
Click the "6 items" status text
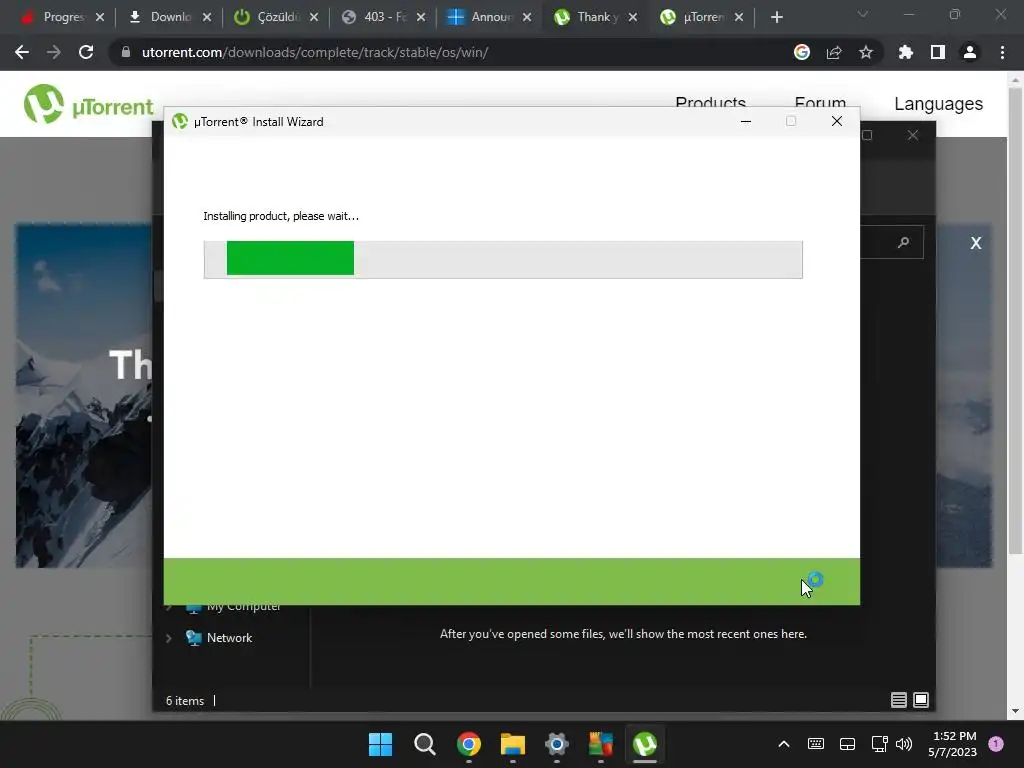click(185, 701)
